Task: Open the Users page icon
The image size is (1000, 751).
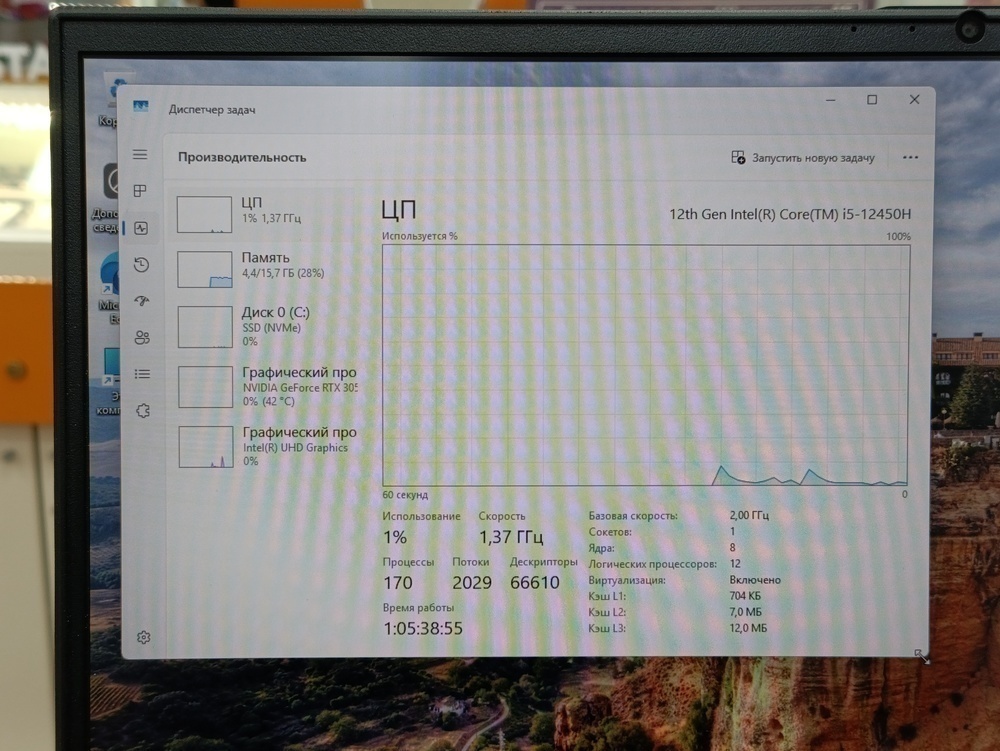Action: [142, 337]
